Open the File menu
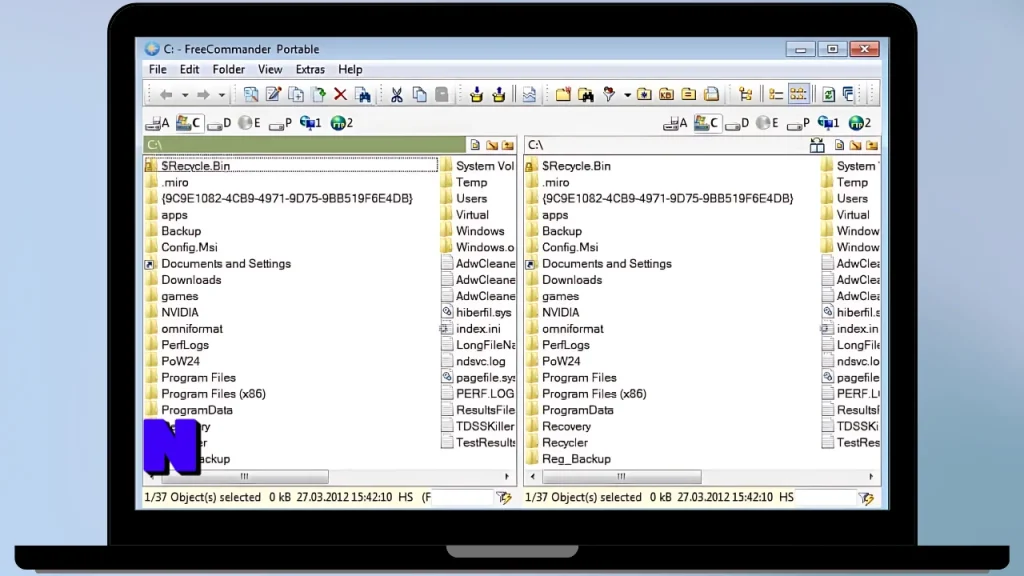The height and width of the screenshot is (576, 1024). [x=157, y=69]
